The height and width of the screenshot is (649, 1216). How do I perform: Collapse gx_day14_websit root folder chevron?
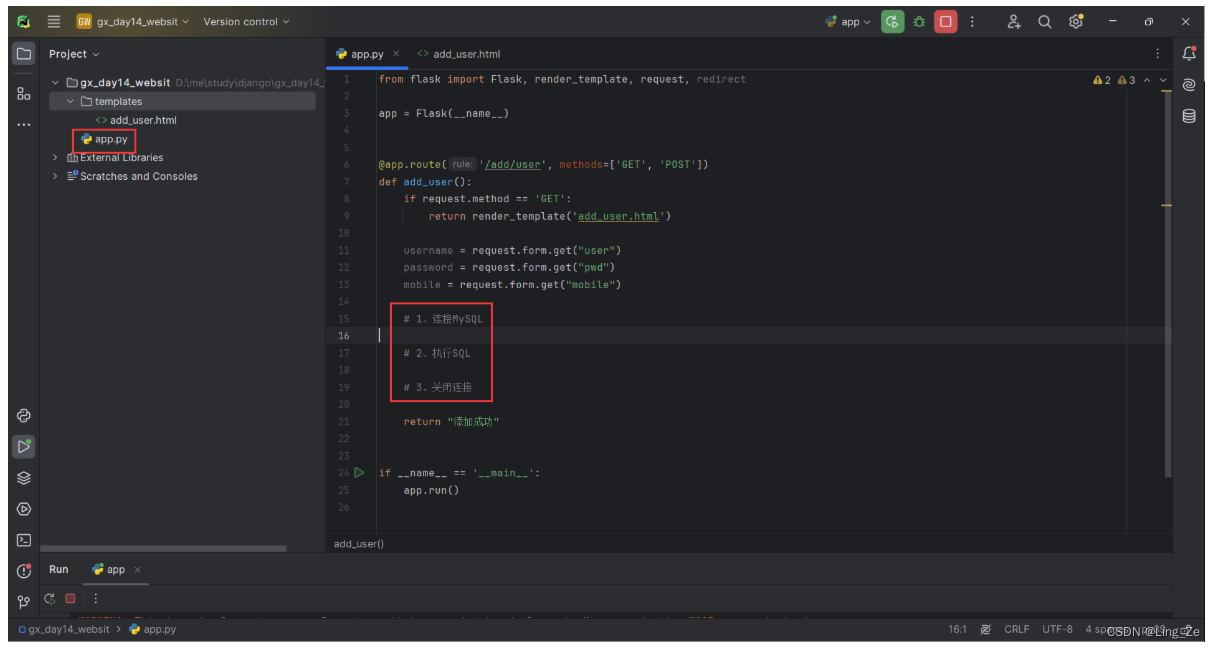[56, 83]
